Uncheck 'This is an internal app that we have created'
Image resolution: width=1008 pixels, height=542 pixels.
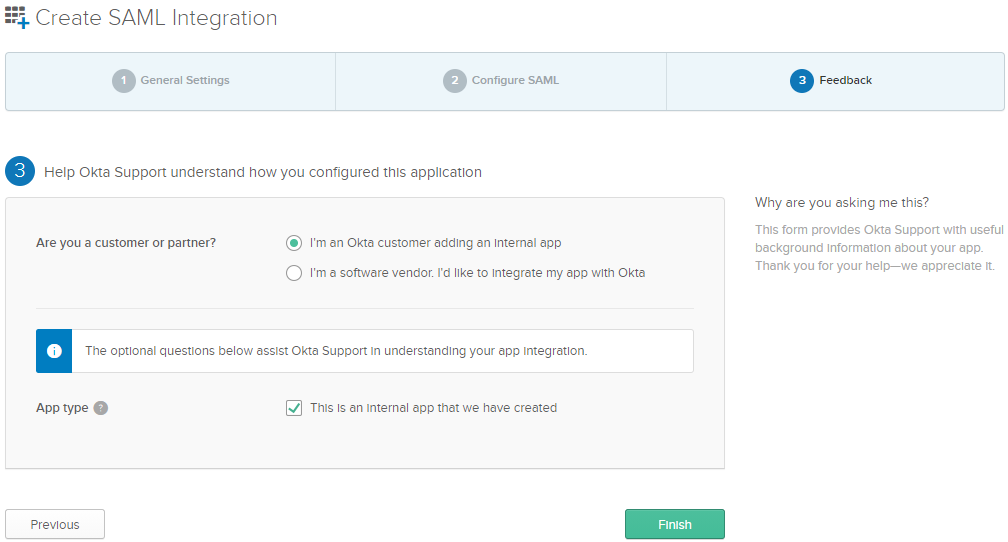[294, 408]
